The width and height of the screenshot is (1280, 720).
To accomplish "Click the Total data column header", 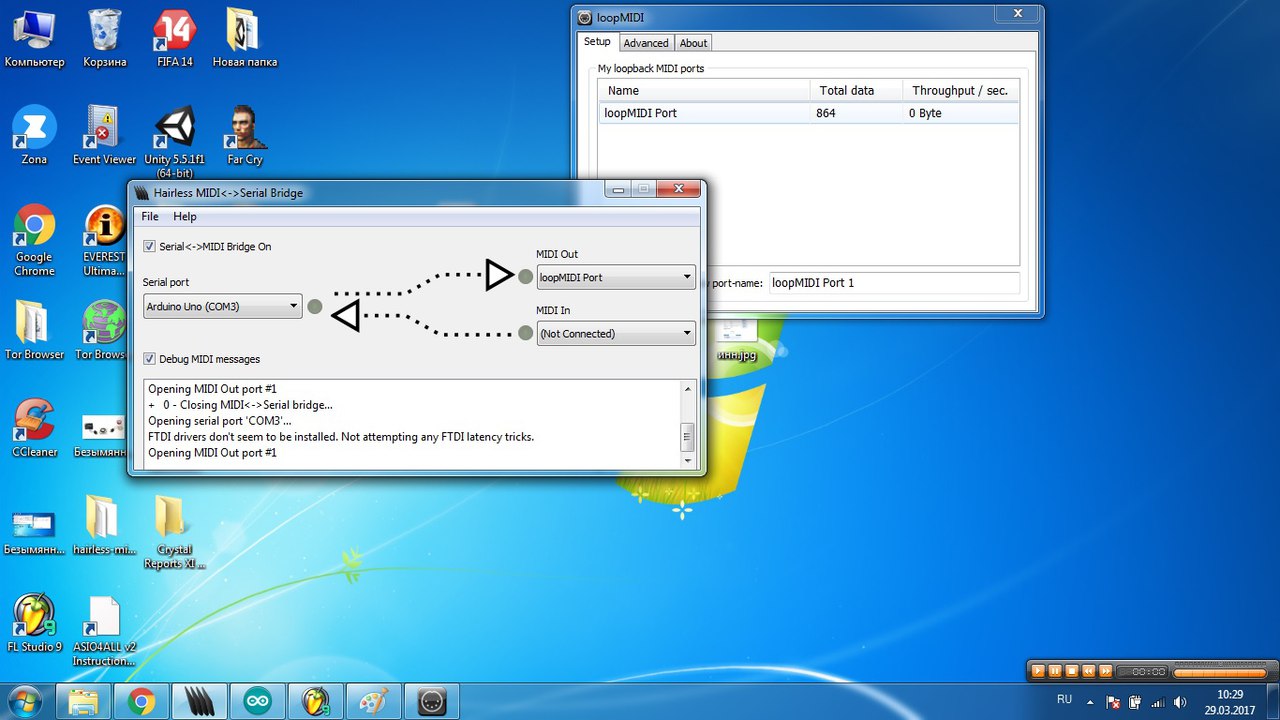I will click(x=856, y=90).
